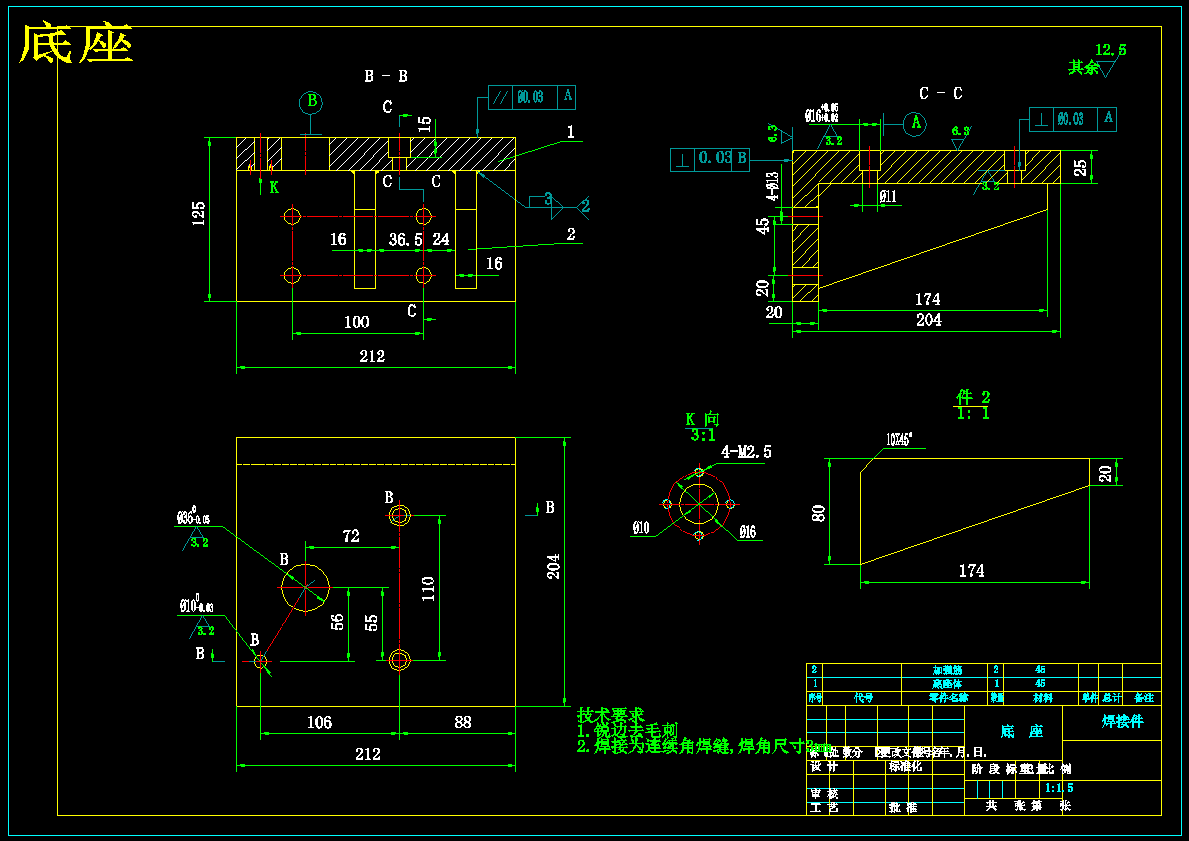
Task: Select the 15 depth dimension
Action: (425, 124)
